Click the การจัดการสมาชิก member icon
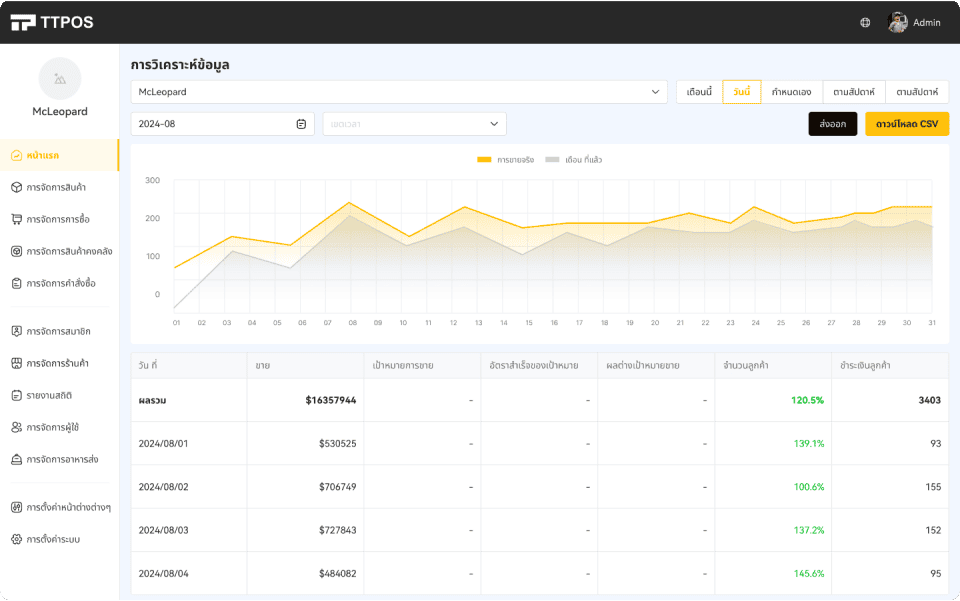Image resolution: width=960 pixels, height=601 pixels. [x=17, y=331]
